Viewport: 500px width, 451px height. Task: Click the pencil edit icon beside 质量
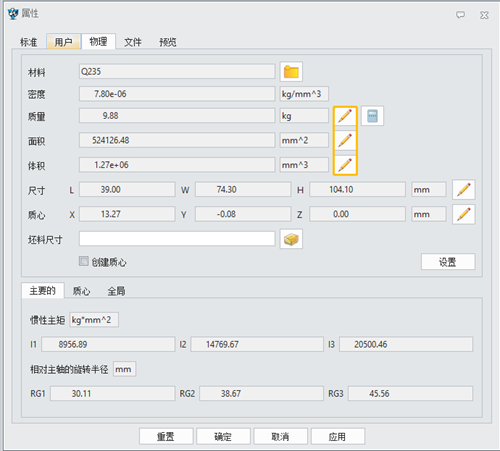(345, 116)
